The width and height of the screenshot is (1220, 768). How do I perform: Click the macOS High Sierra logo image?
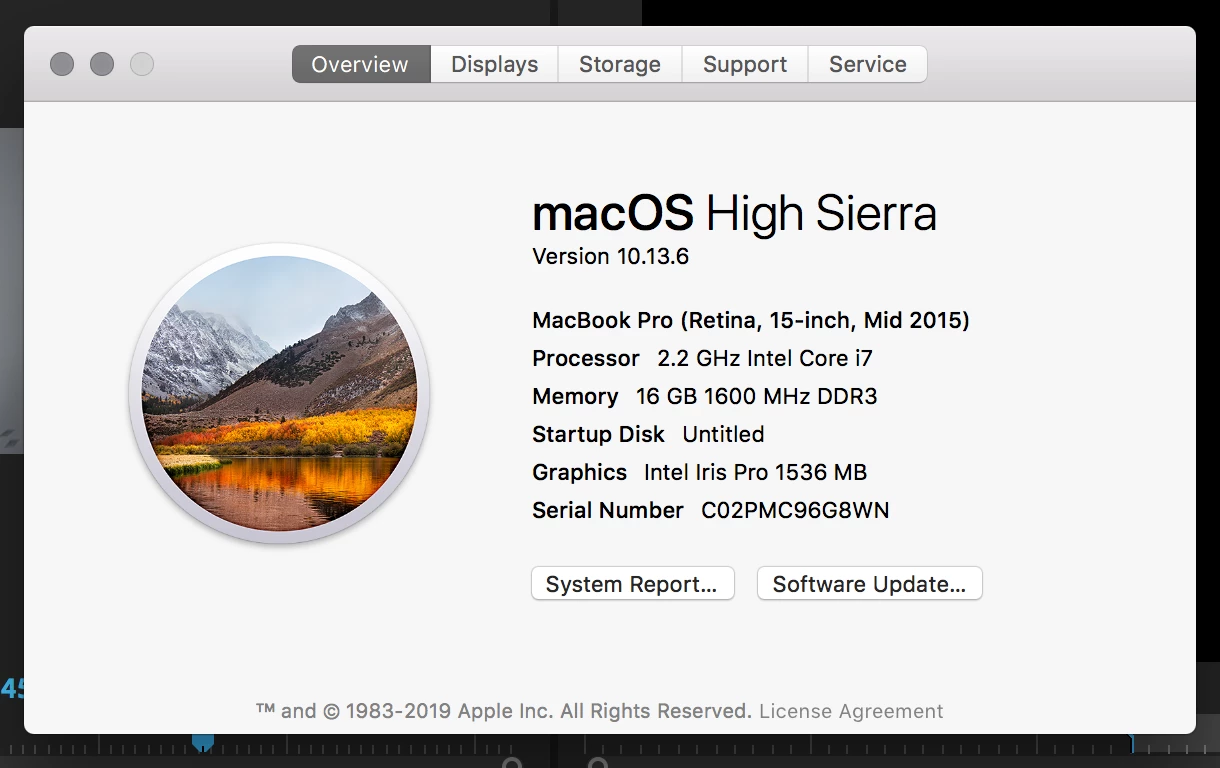click(x=279, y=394)
